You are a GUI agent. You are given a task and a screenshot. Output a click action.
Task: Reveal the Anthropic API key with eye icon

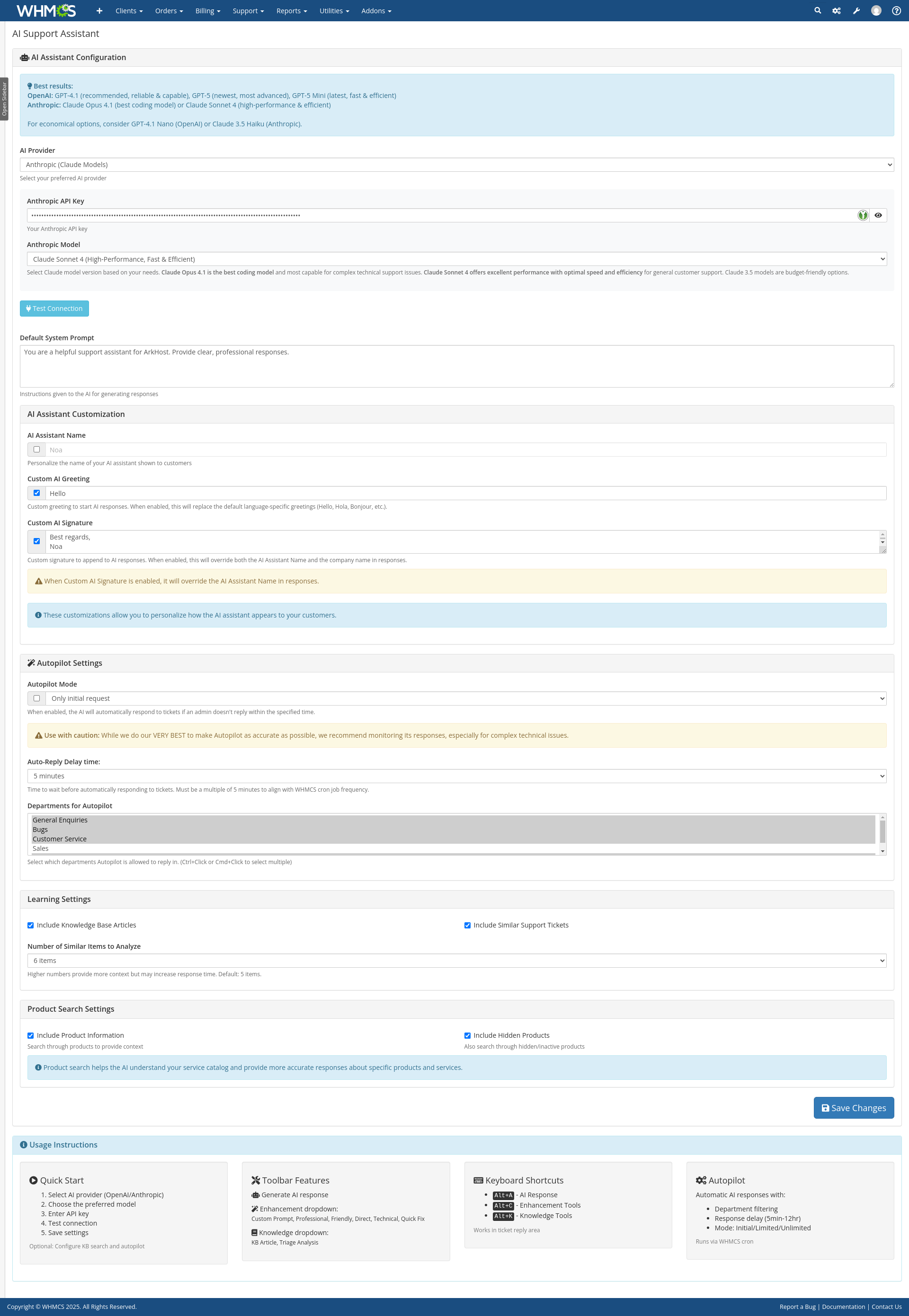pyautogui.click(x=878, y=215)
